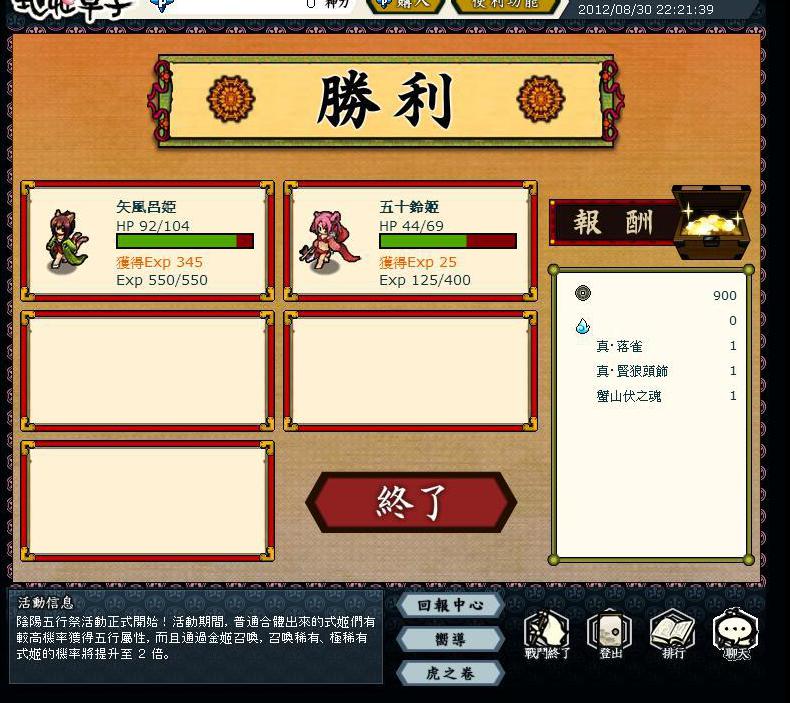Screen dimensions: 790x703
Task: Select the 矢風呂姬 character sprite
Action: [x=66, y=242]
